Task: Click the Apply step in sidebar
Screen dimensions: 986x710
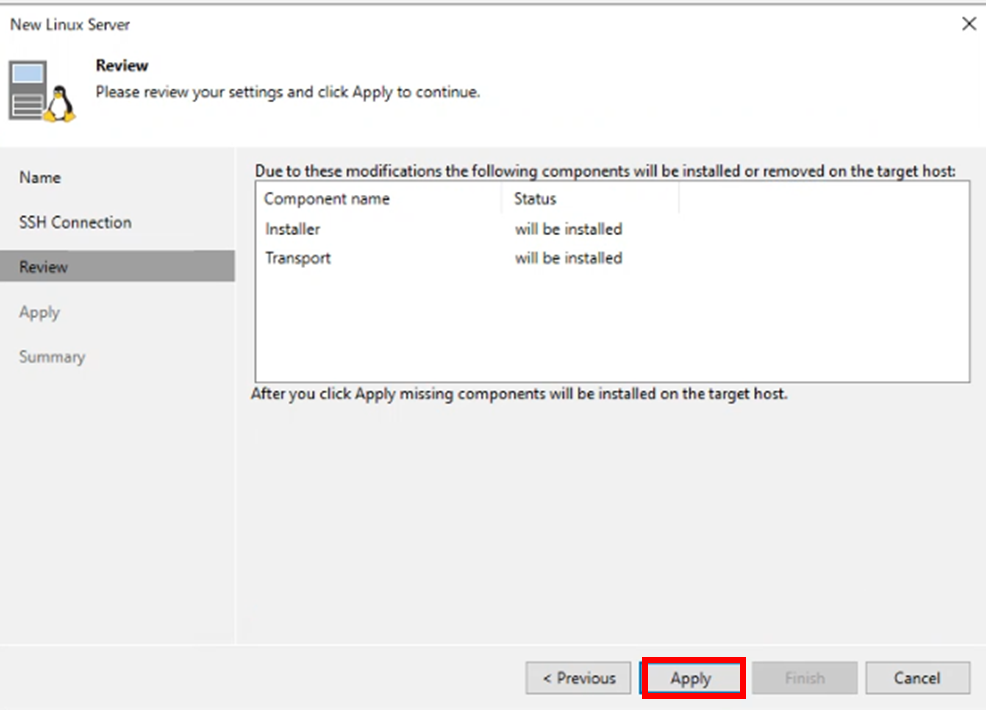Action: click(x=40, y=312)
